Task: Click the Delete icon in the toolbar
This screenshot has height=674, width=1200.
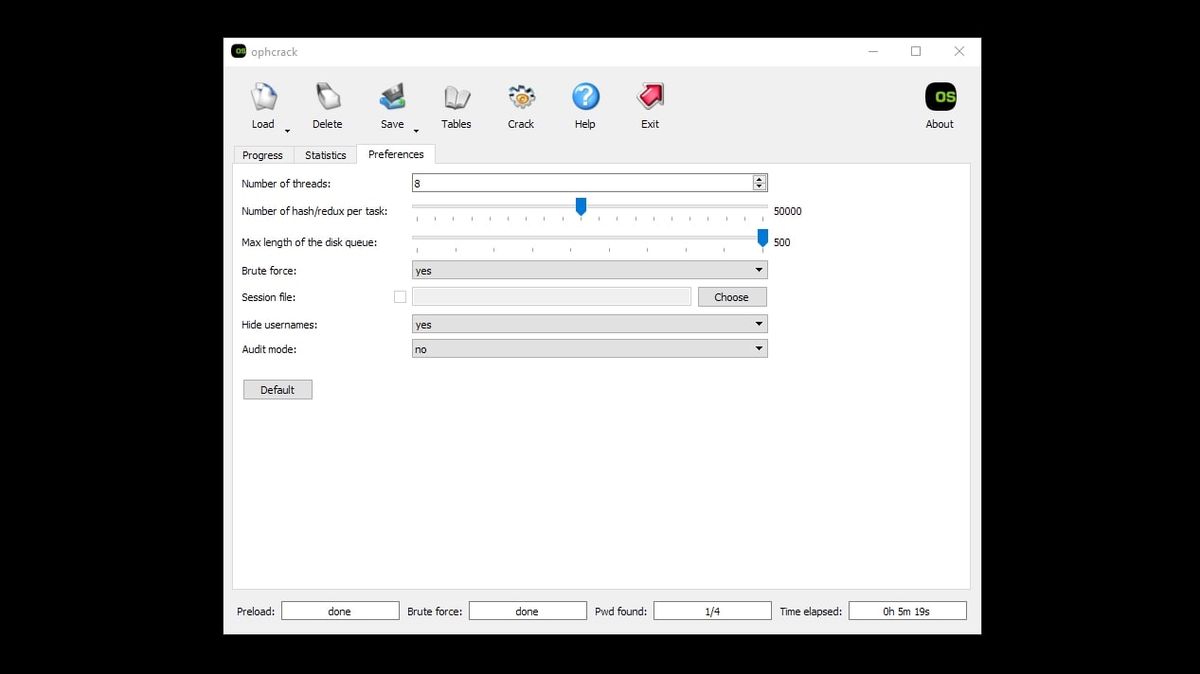Action: tap(327, 97)
